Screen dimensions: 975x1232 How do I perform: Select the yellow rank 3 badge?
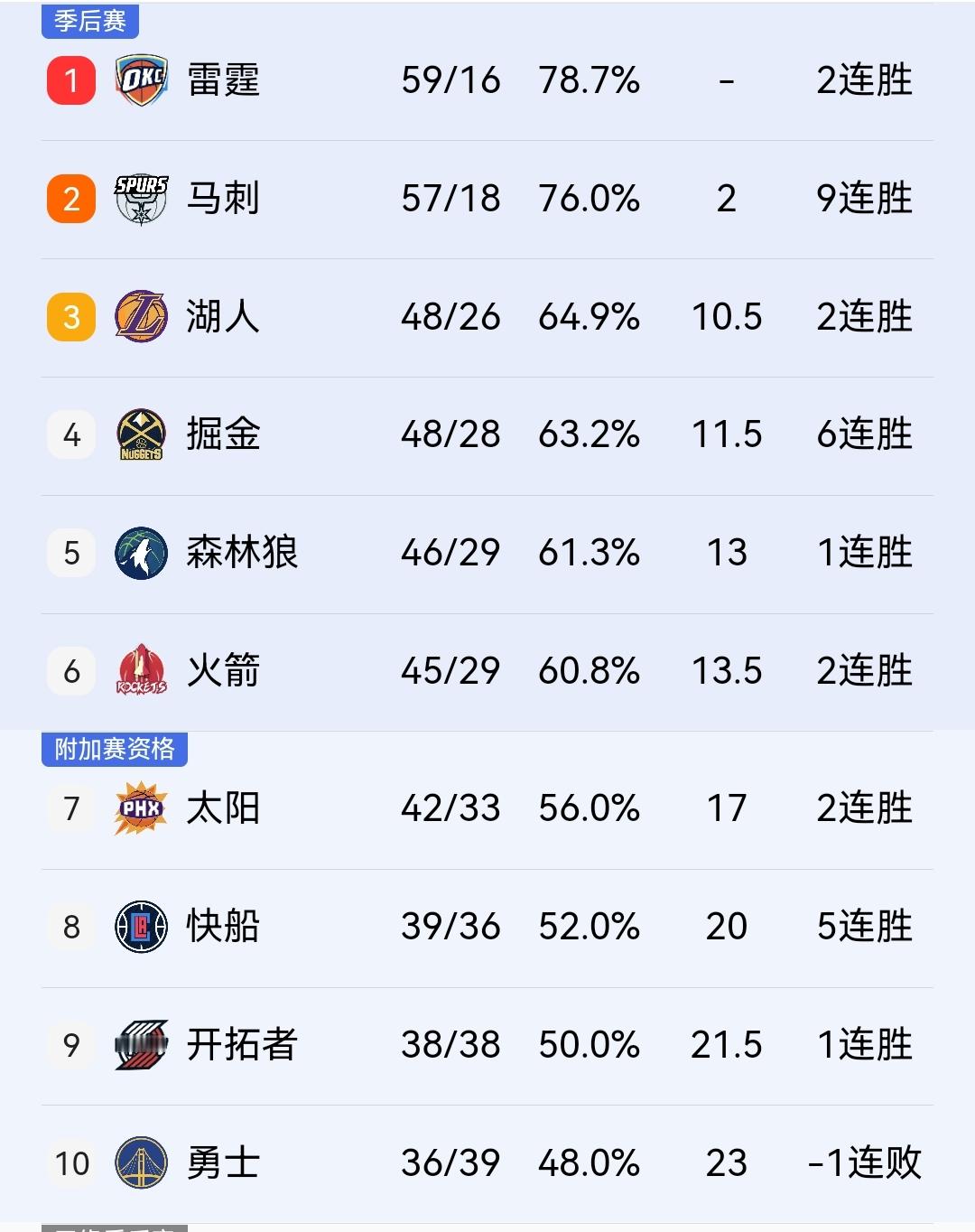point(70,317)
